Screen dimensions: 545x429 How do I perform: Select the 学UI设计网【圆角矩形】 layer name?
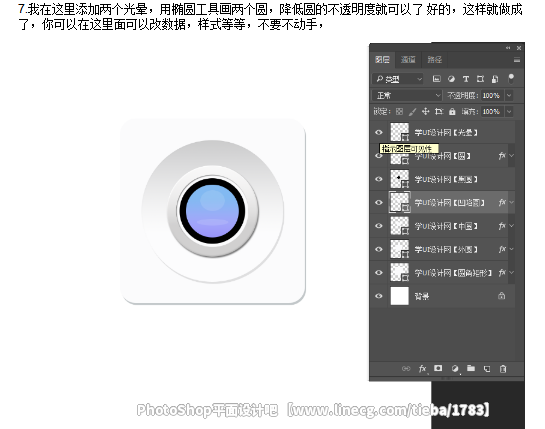pyautogui.click(x=453, y=273)
